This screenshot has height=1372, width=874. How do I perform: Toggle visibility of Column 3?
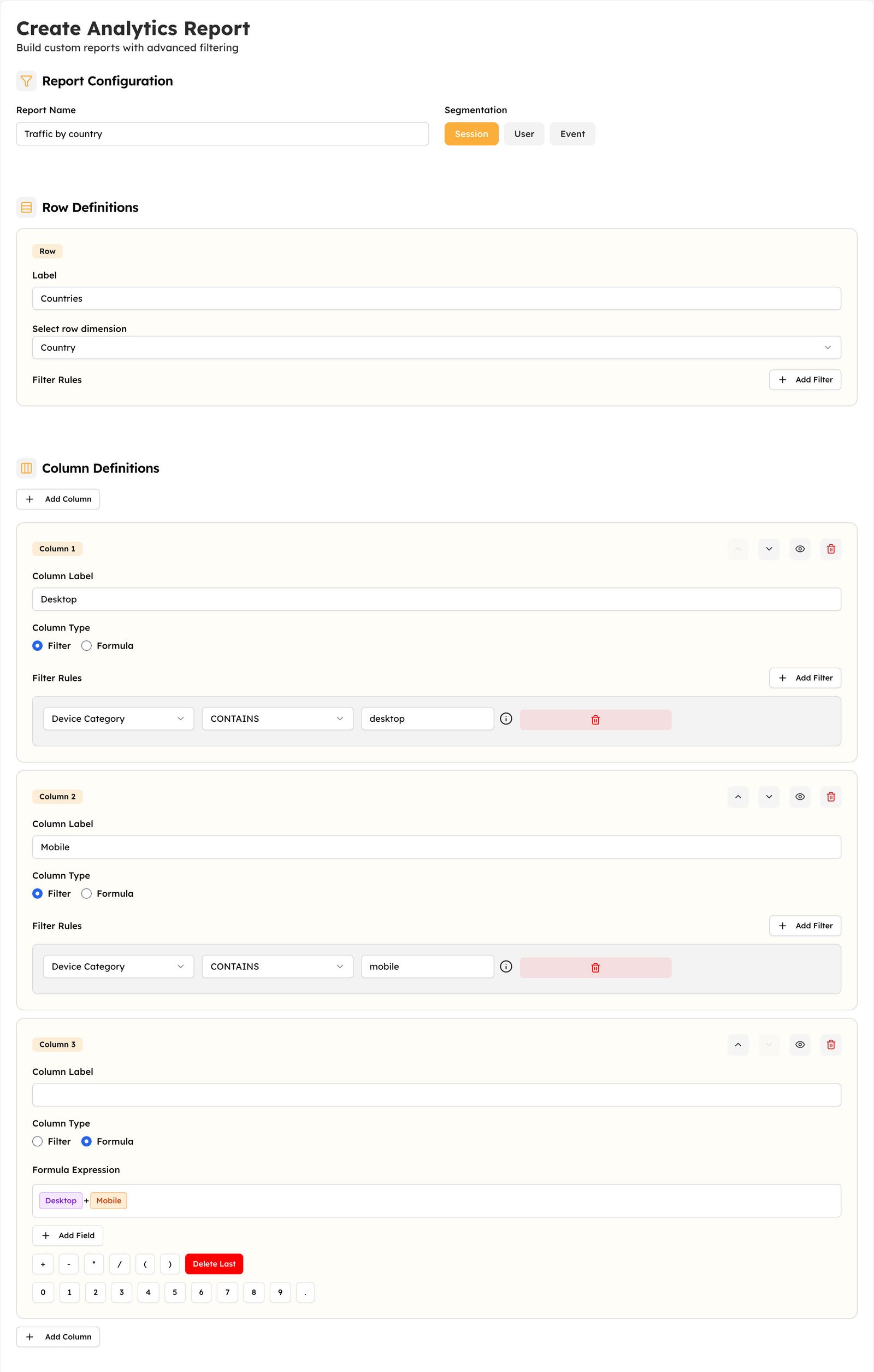click(800, 1044)
